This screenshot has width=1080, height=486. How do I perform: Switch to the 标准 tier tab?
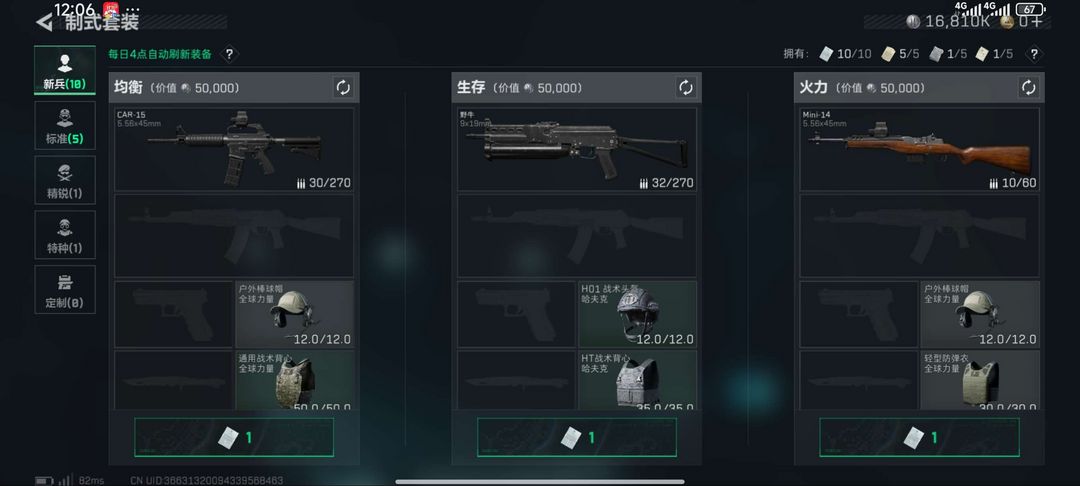click(65, 125)
